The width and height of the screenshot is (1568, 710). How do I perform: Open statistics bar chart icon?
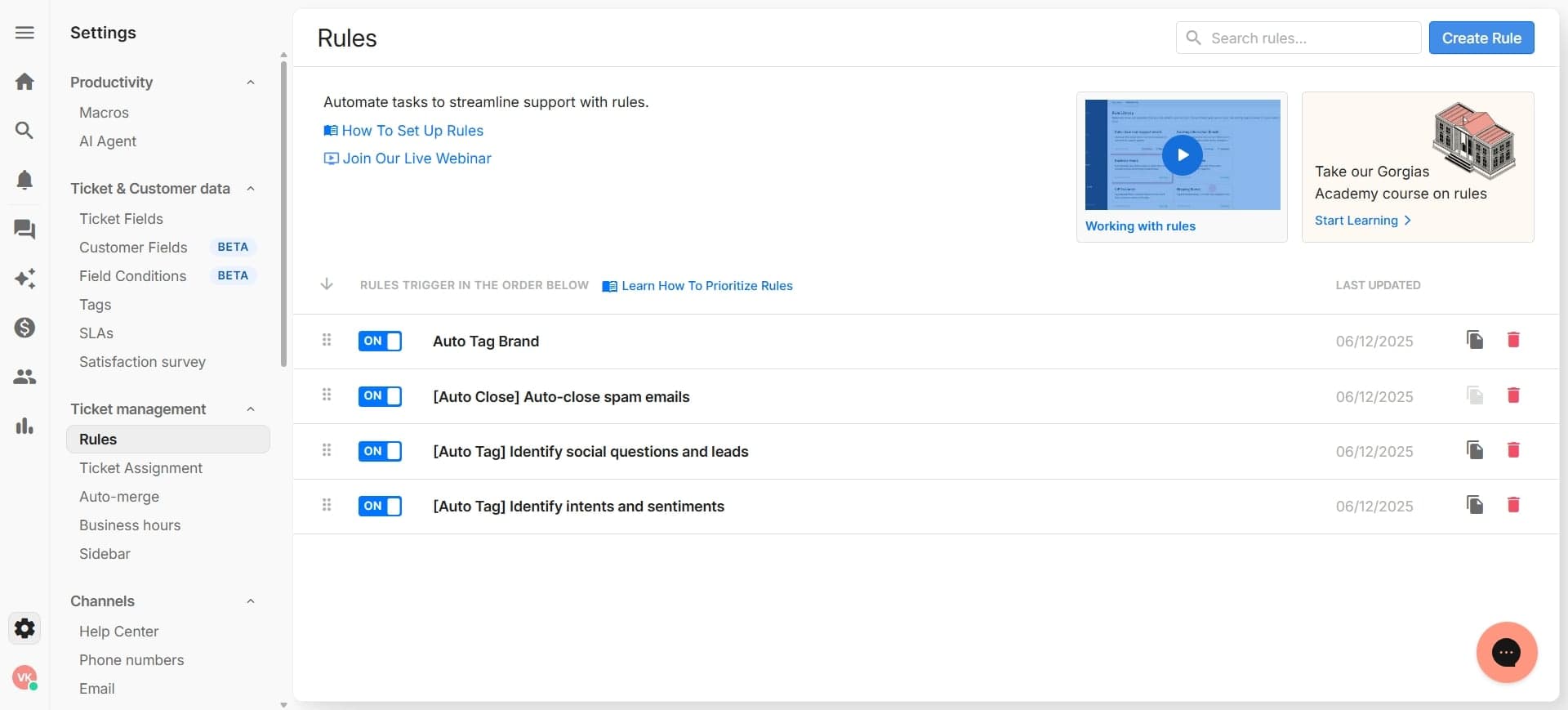coord(24,426)
